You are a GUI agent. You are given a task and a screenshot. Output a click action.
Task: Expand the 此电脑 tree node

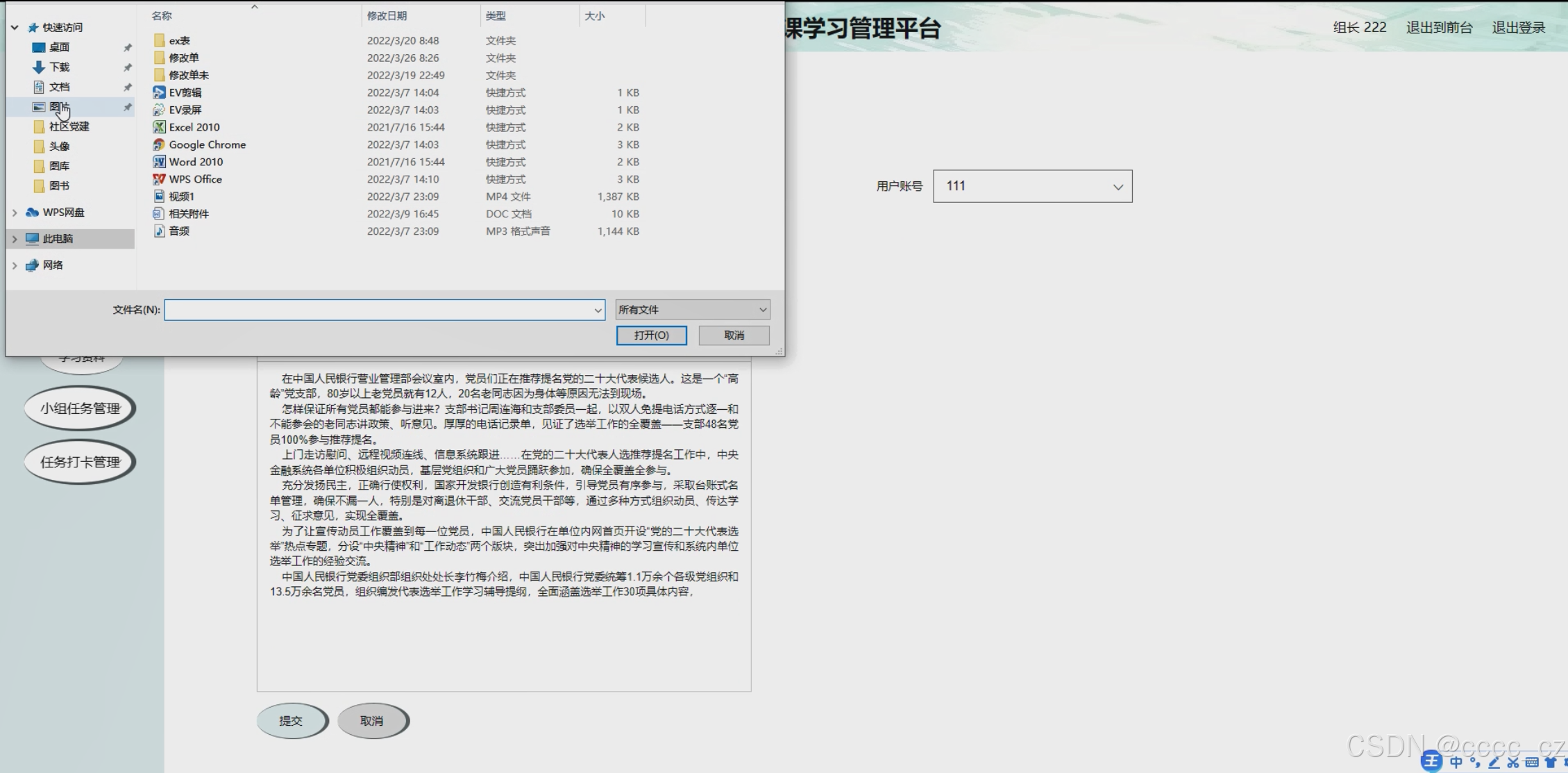[x=15, y=239]
